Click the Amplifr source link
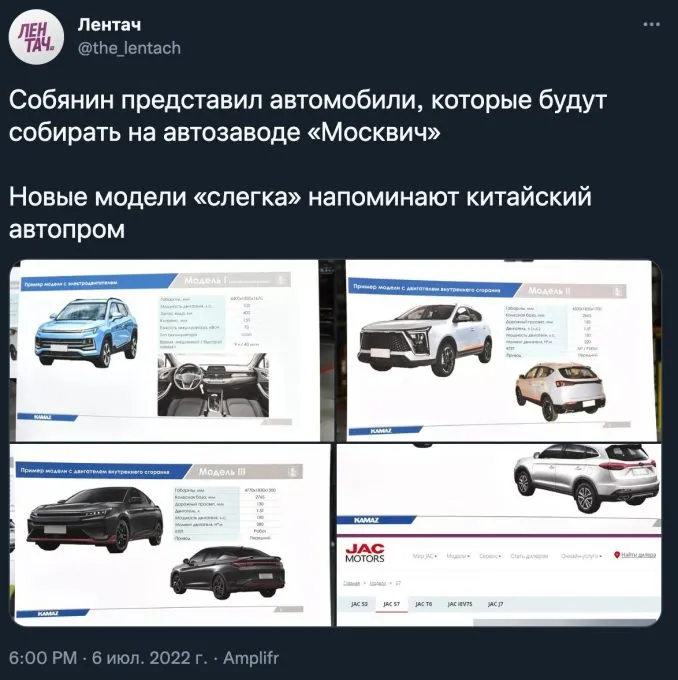678x680 pixels. pos(251,657)
